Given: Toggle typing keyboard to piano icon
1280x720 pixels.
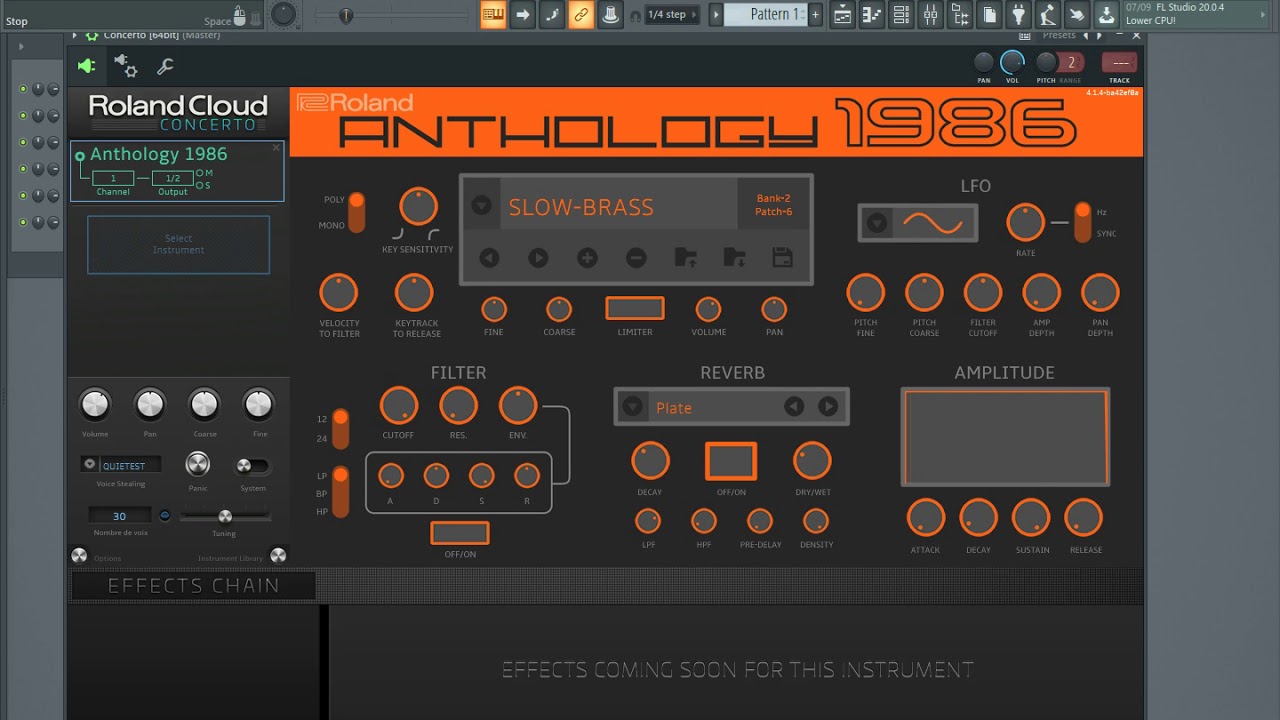Looking at the screenshot, I should coord(493,14).
